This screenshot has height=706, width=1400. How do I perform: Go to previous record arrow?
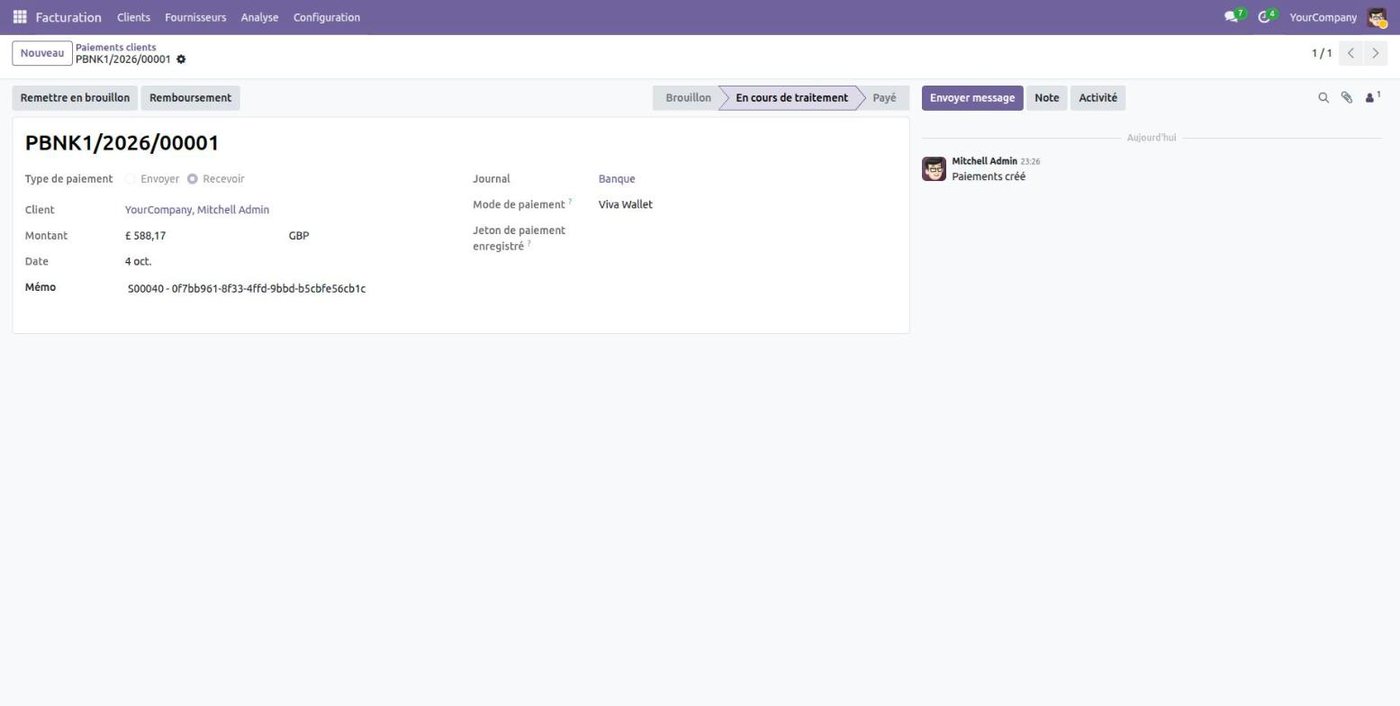pos(1351,53)
